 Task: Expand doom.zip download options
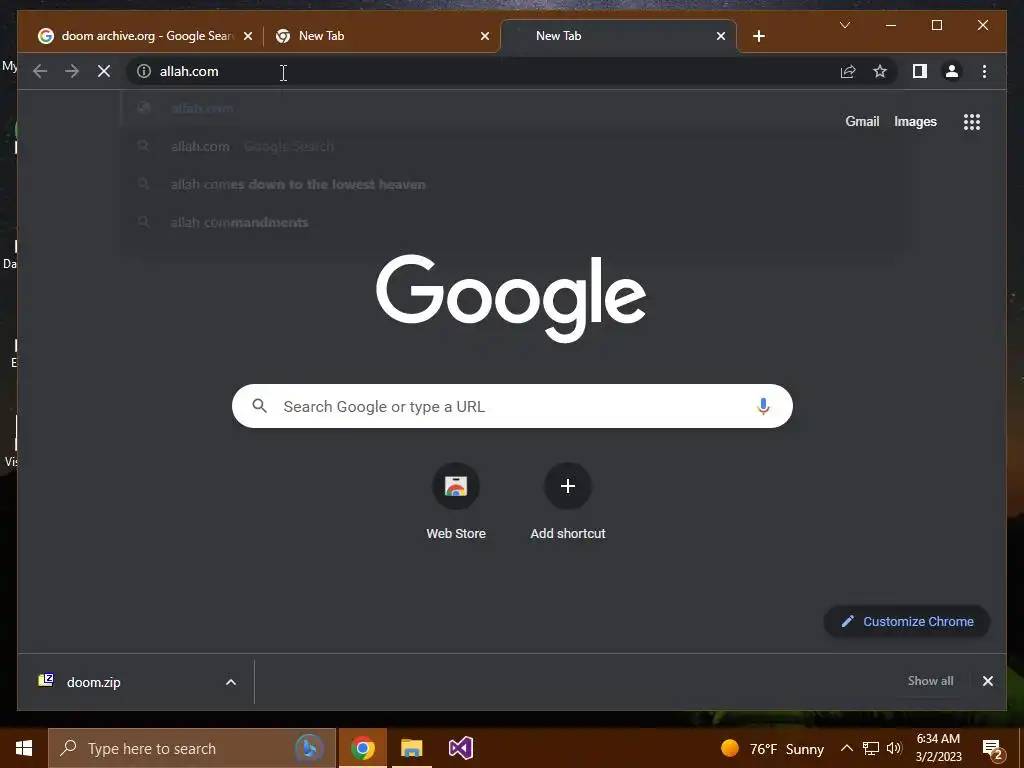point(231,682)
